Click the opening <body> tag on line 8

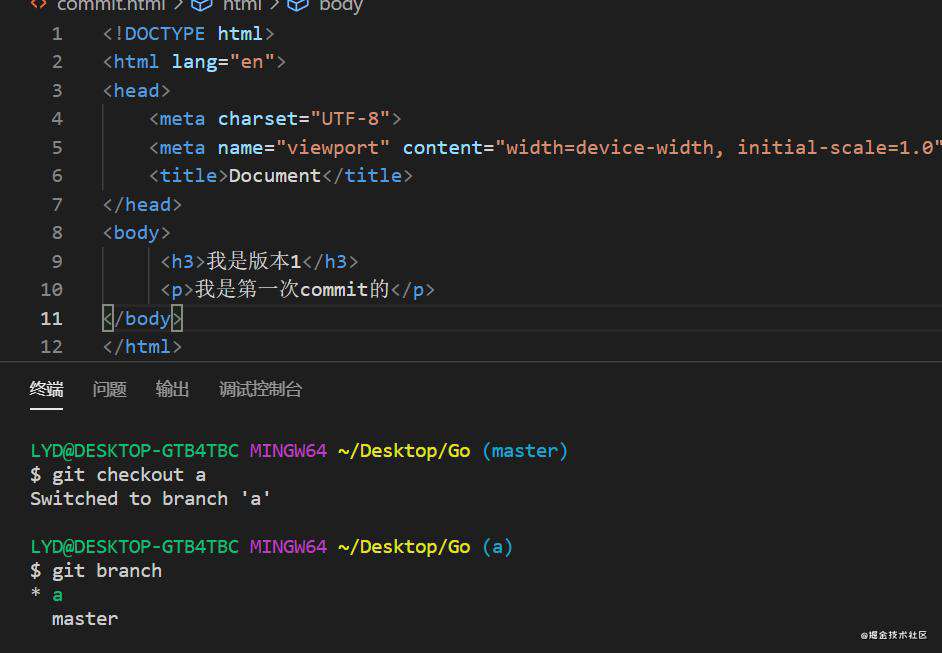136,232
